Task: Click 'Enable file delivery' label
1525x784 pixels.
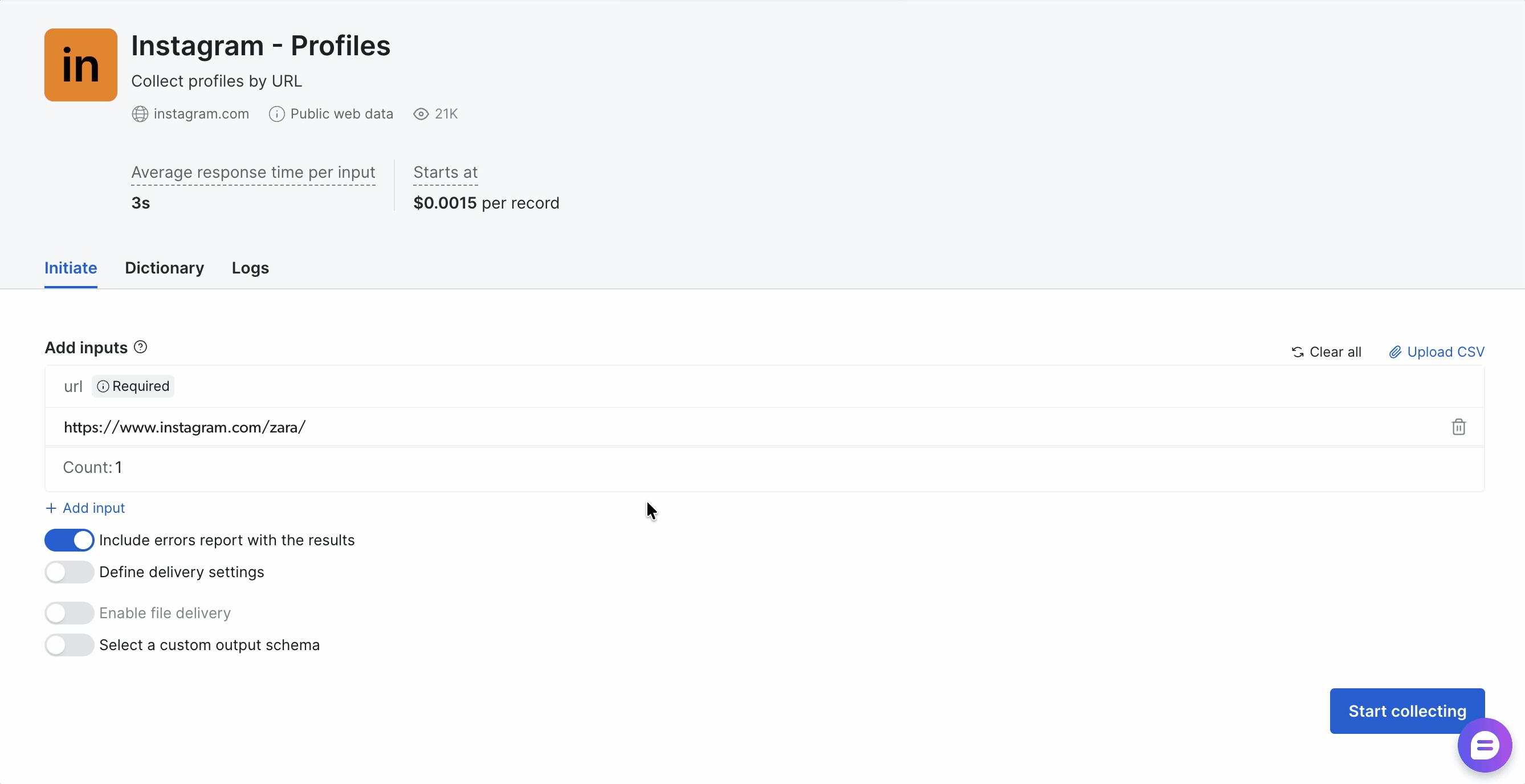Action: 165,613
